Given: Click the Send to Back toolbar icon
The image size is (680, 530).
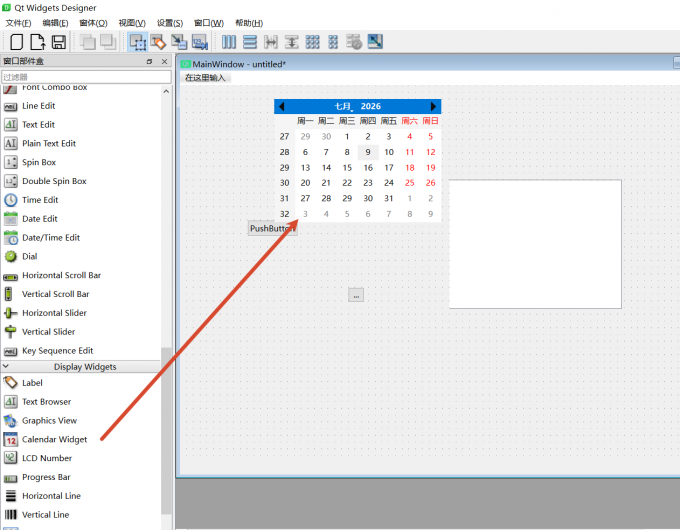Looking at the screenshot, I should coord(88,42).
